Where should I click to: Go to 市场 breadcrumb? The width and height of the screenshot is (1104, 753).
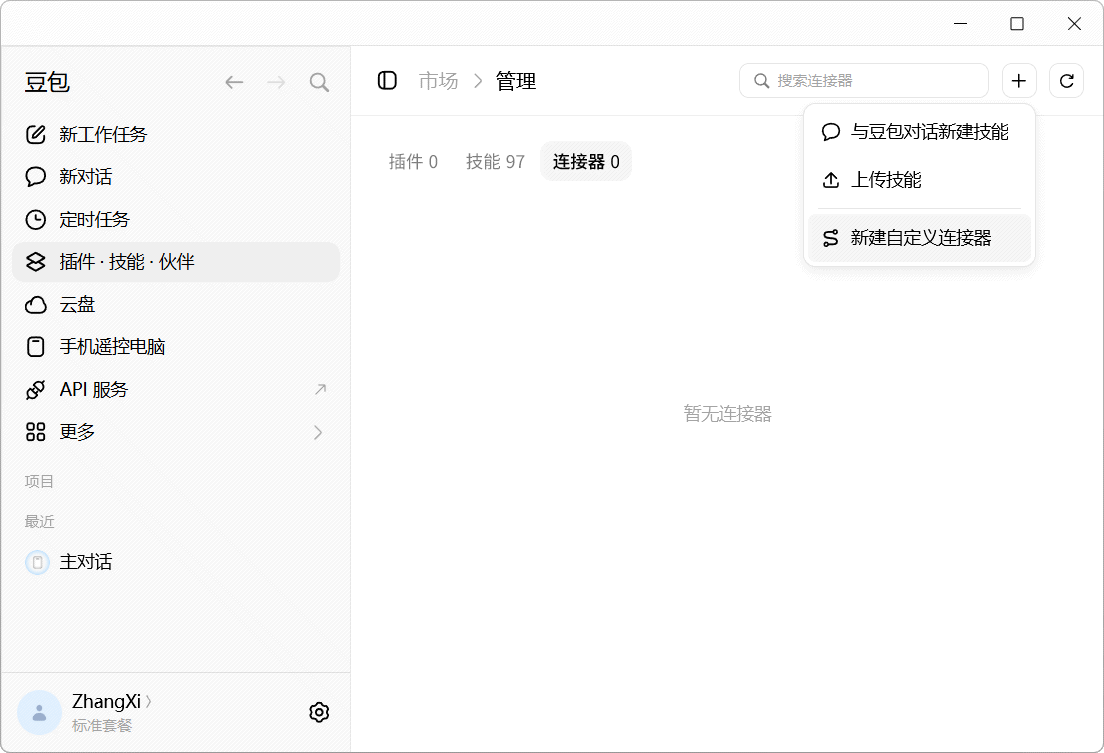pos(438,81)
